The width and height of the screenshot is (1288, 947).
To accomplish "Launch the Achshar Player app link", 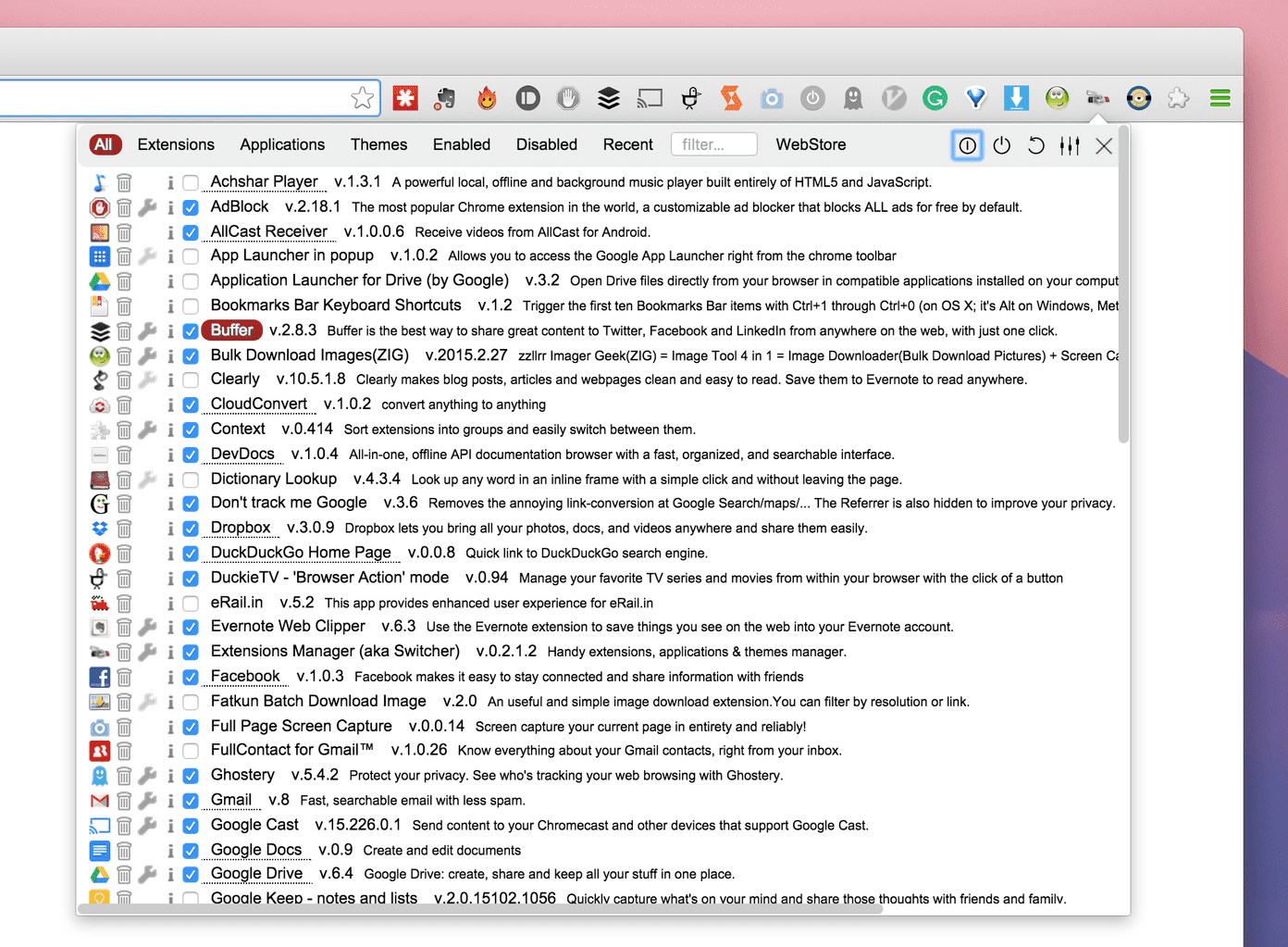I will pyautogui.click(x=264, y=181).
